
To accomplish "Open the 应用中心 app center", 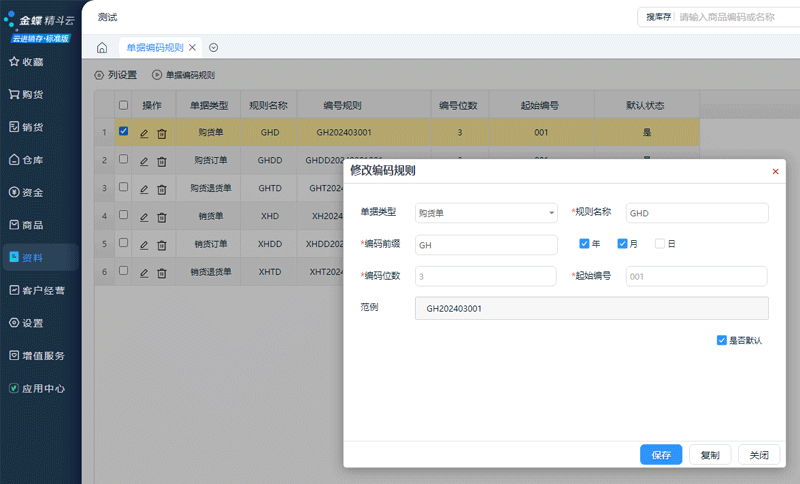I will click(x=37, y=388).
